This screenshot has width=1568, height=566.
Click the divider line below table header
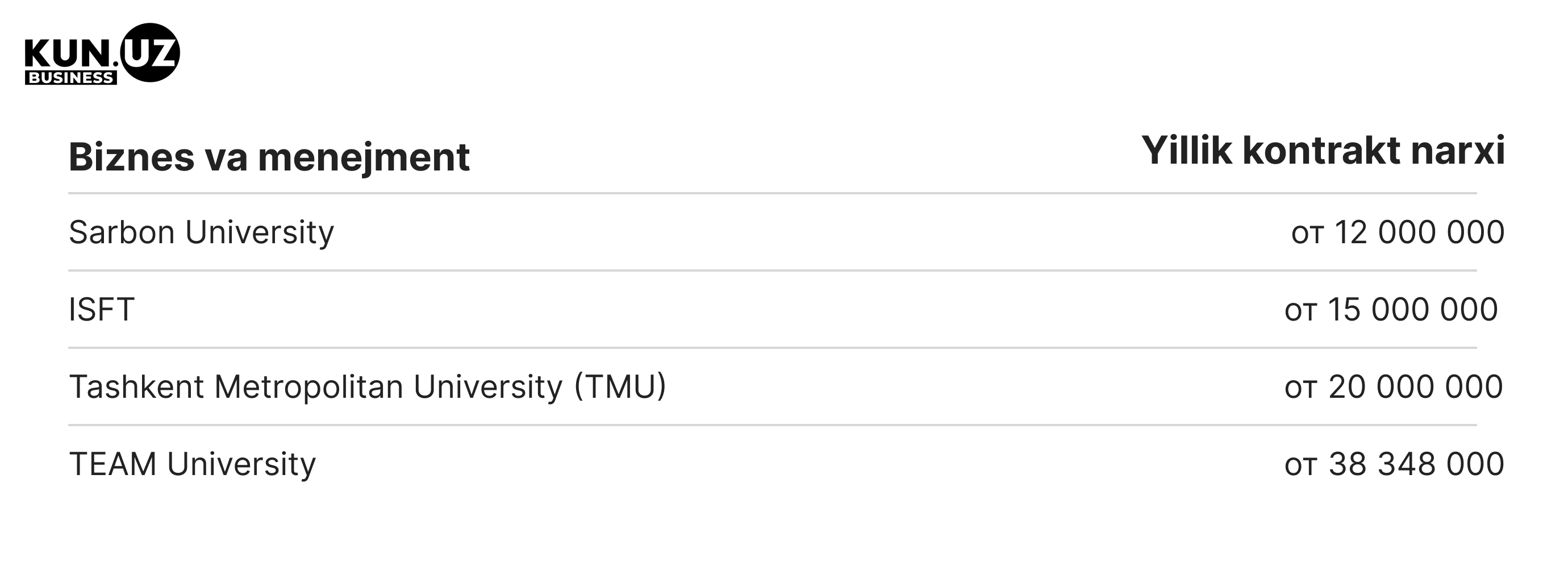coord(773,194)
